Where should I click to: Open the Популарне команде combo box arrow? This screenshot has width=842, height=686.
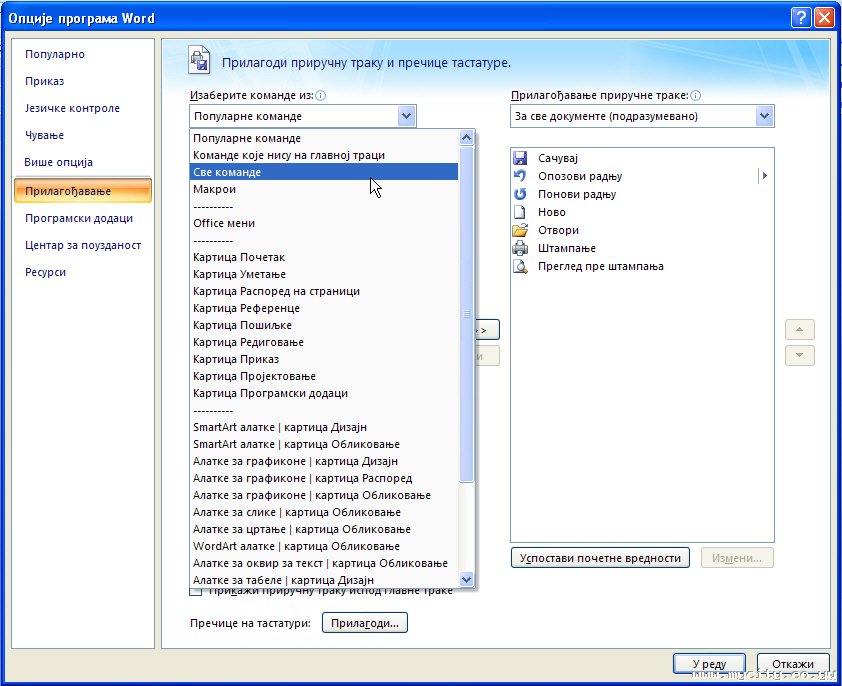(x=407, y=116)
